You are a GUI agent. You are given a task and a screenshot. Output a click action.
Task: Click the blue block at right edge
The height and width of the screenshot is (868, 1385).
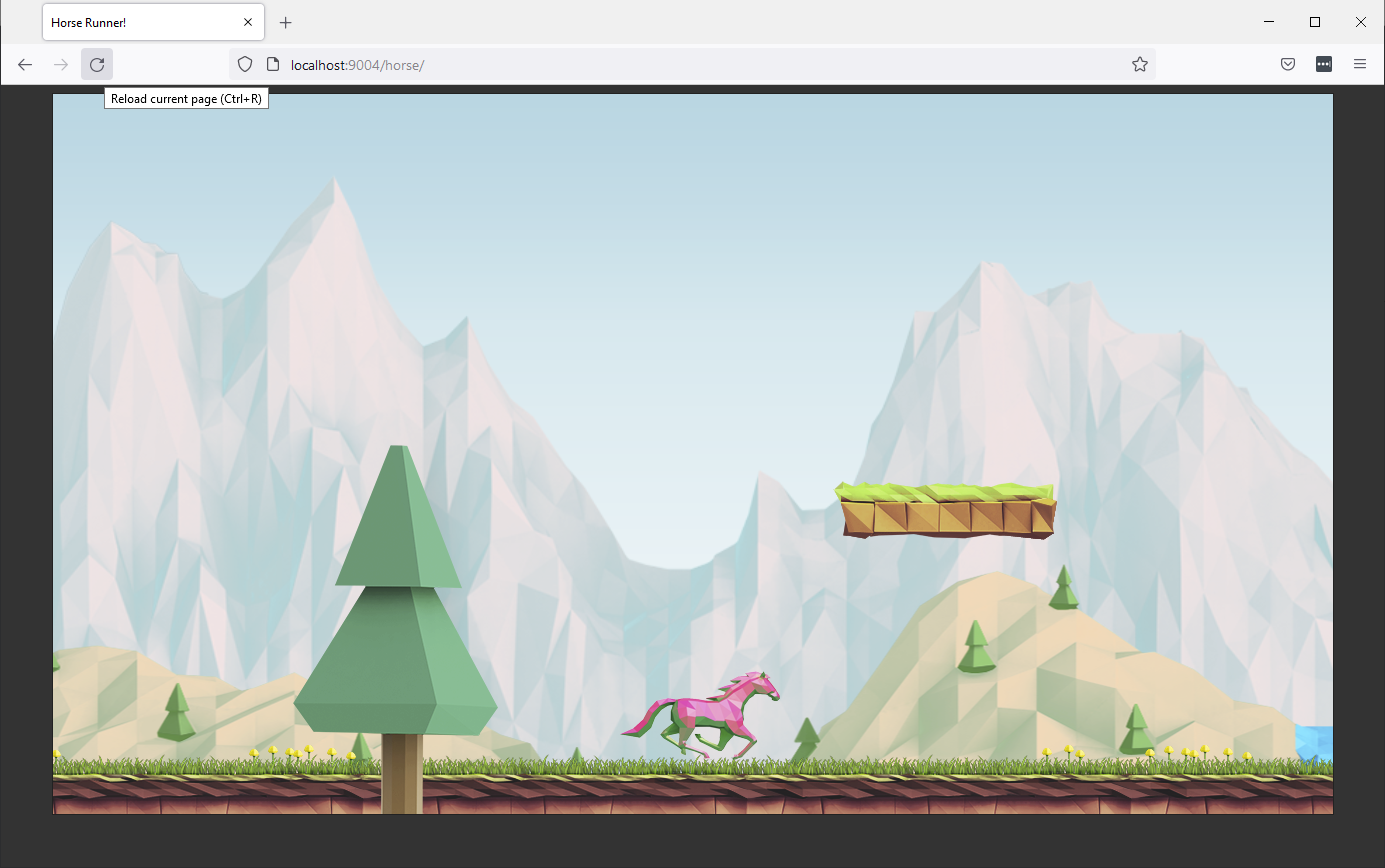coord(1314,744)
